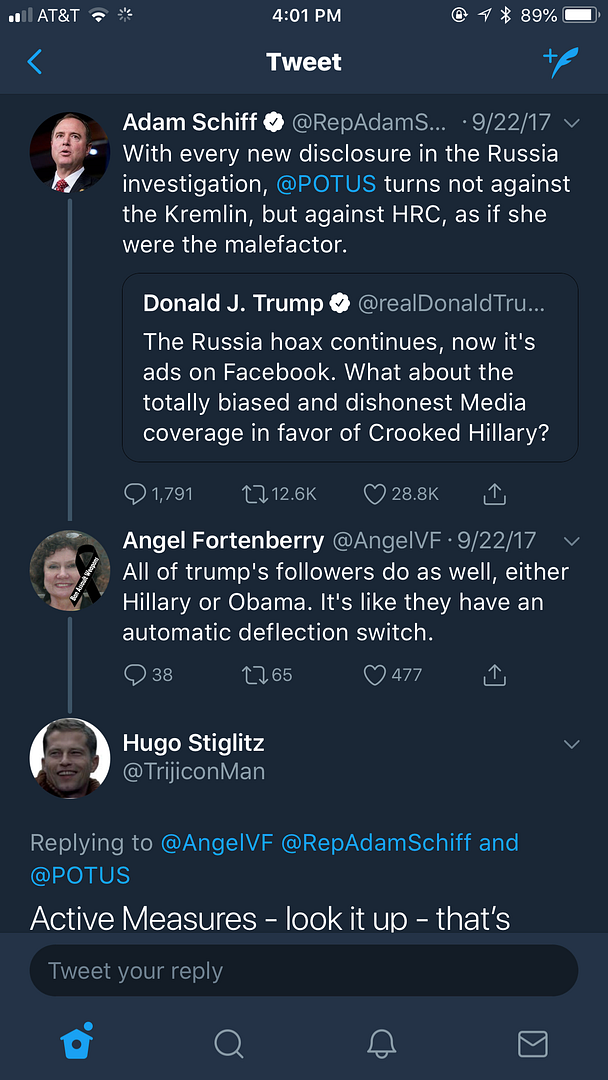The image size is (608, 1080).
Task: Open the Messages envelope tab
Action: tap(533, 1043)
